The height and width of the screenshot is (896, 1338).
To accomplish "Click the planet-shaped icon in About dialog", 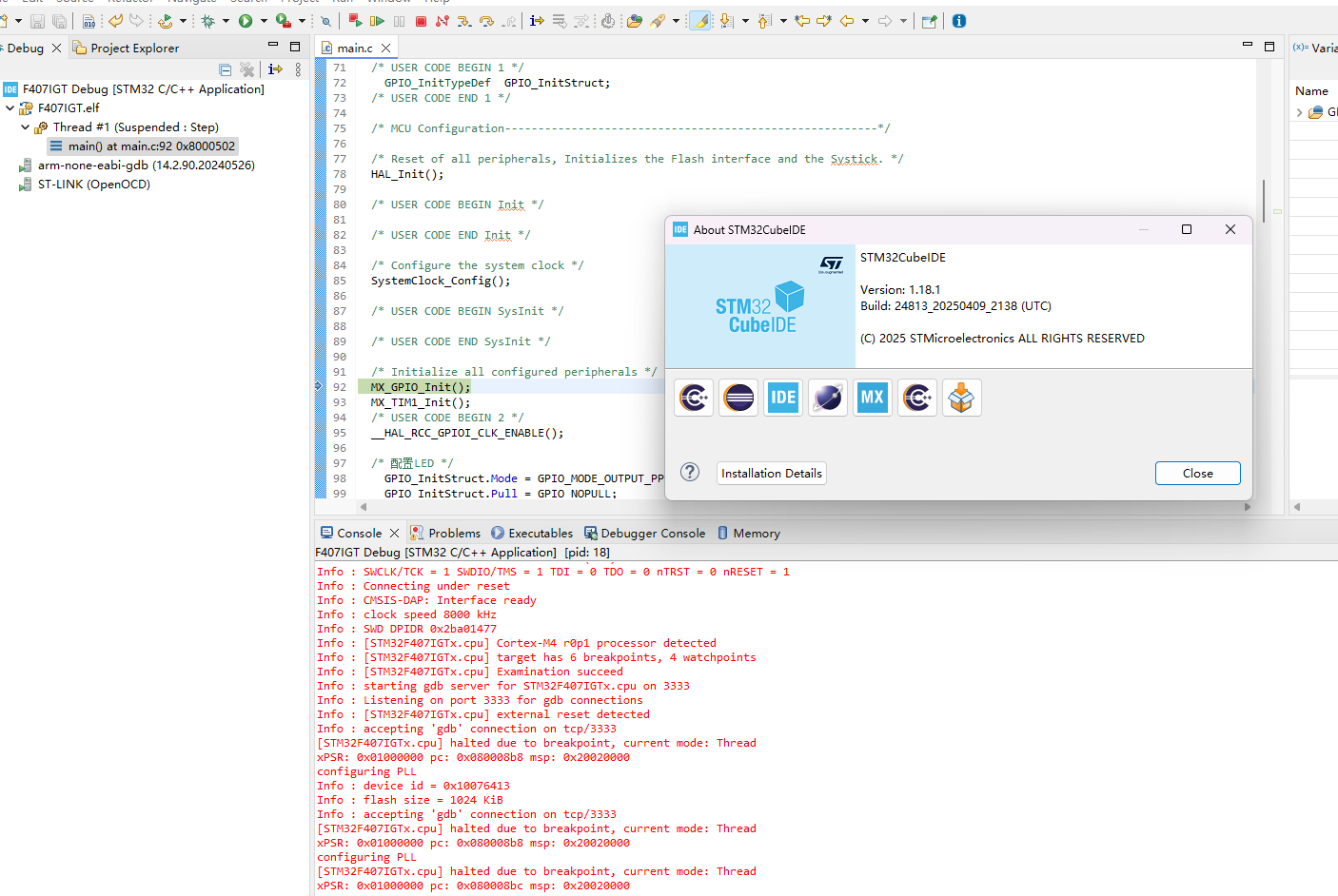I will pos(828,398).
